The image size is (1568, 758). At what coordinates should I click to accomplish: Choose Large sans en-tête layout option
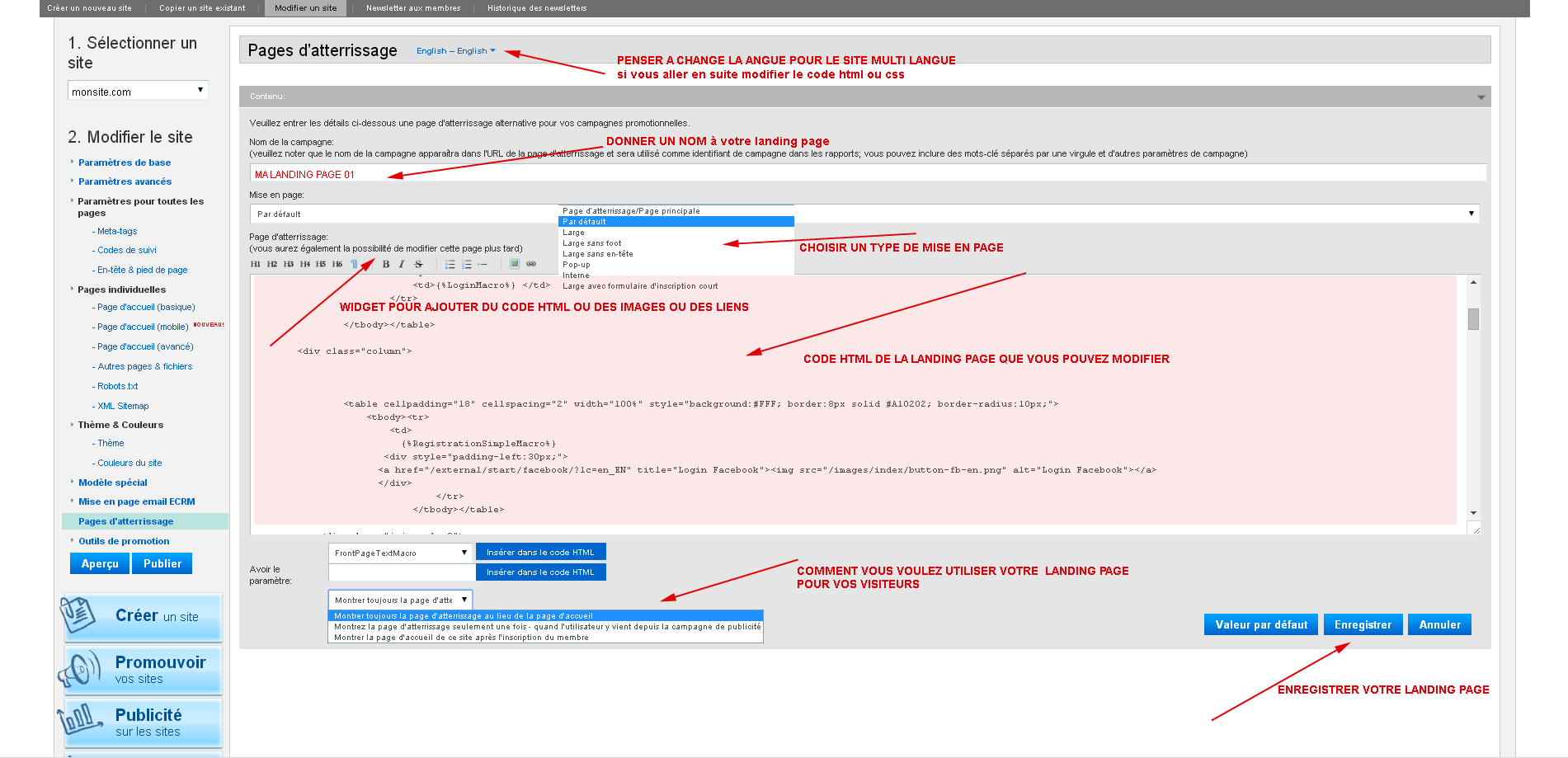(x=598, y=254)
